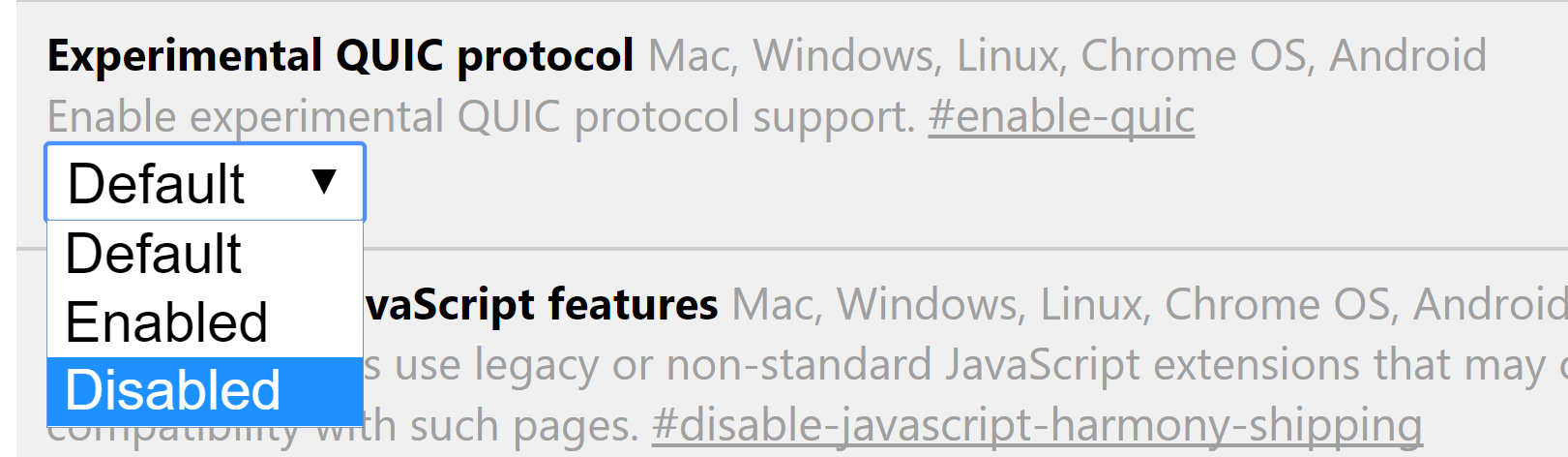Choose Default from the open option list
This screenshot has height=457, width=1568.
click(205, 255)
